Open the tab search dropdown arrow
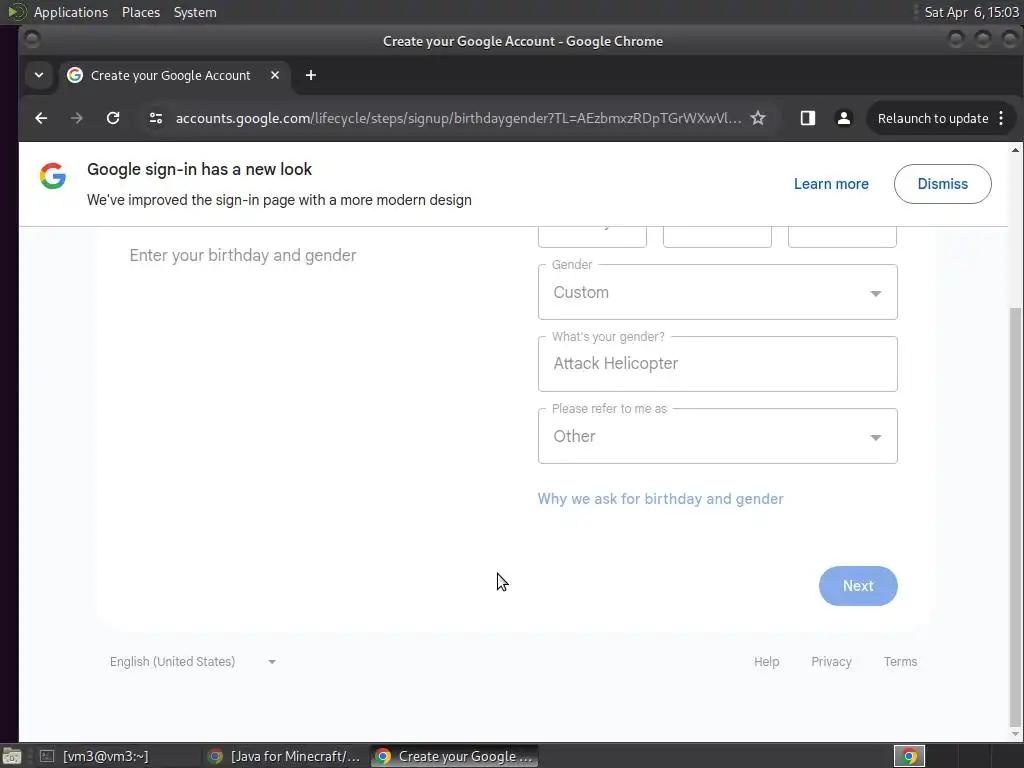 point(39,75)
